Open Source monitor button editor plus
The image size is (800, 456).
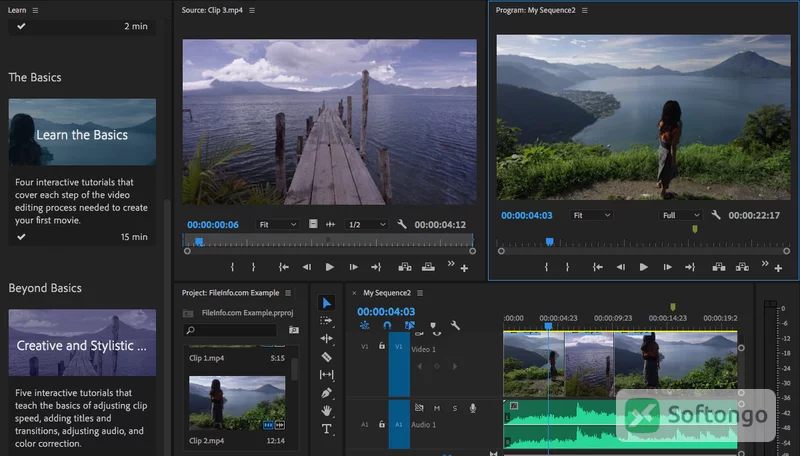tap(464, 268)
